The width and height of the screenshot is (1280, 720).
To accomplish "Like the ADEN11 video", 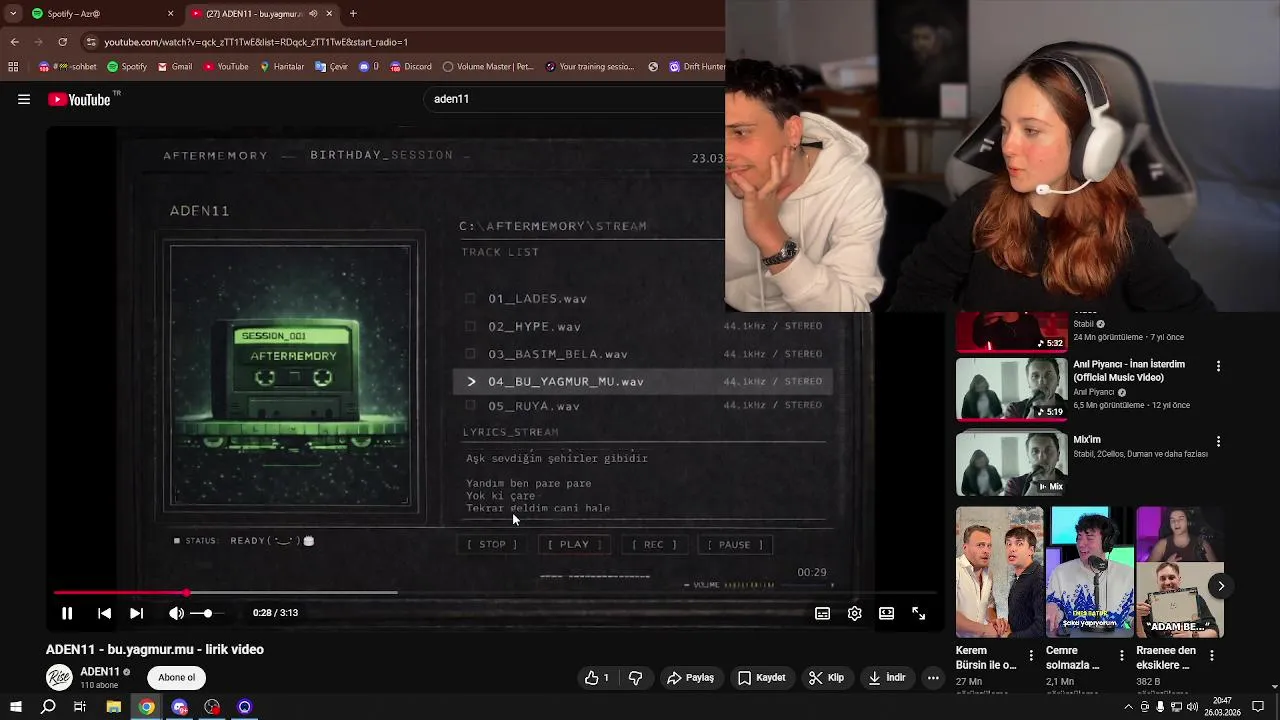I will [x=597, y=677].
